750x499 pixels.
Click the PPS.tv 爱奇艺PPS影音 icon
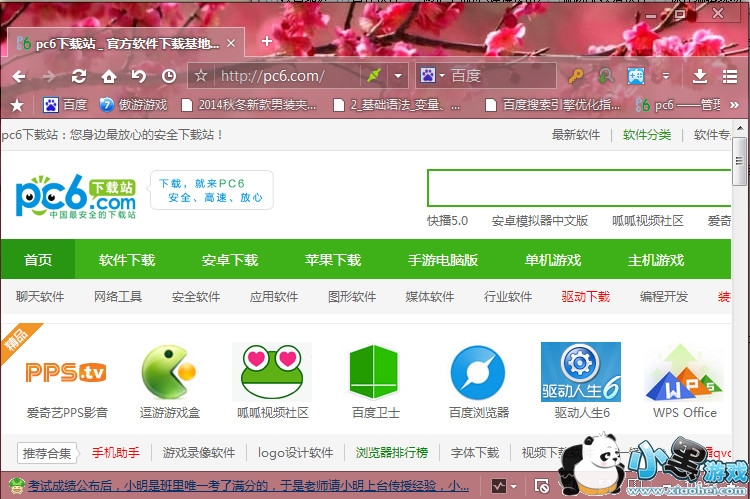tap(66, 372)
